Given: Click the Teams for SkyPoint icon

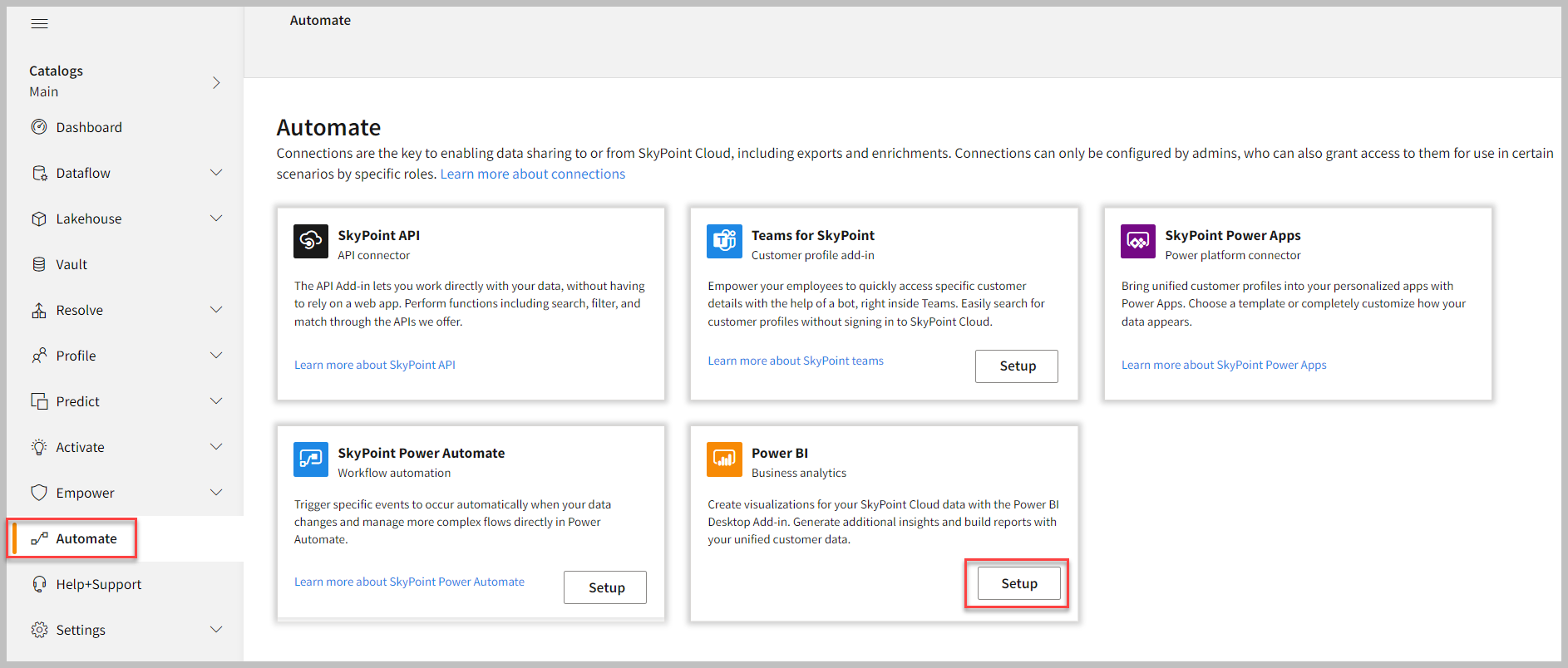Looking at the screenshot, I should click(724, 241).
